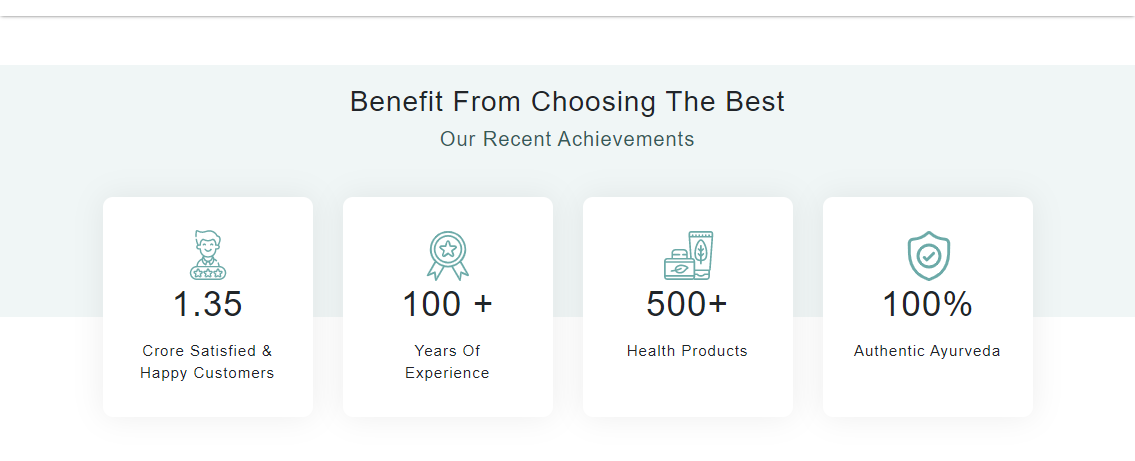
Task: Click the shield checkmark icon
Action: tap(928, 256)
